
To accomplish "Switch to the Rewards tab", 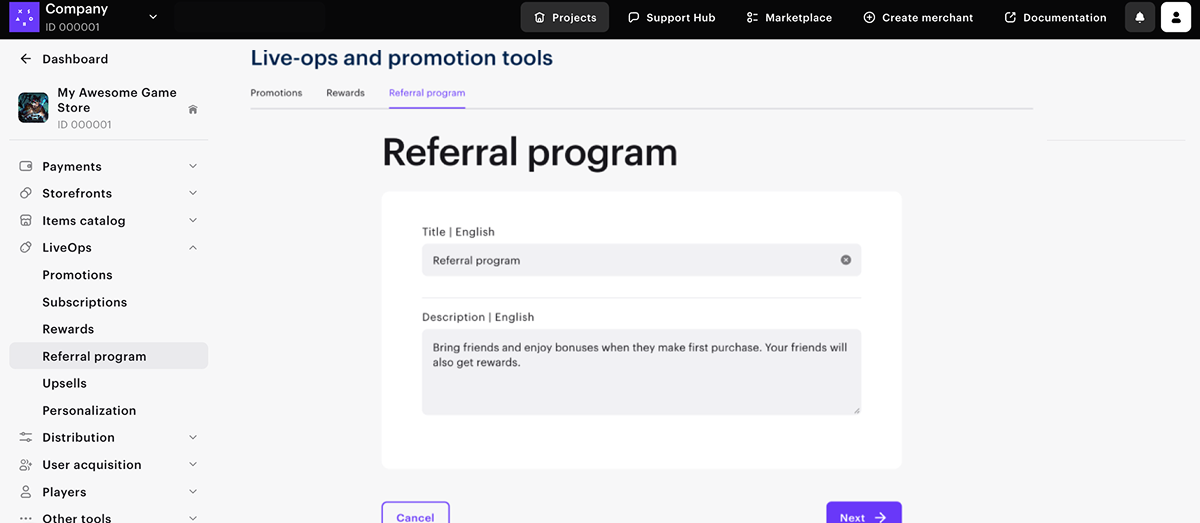I will pos(345,93).
